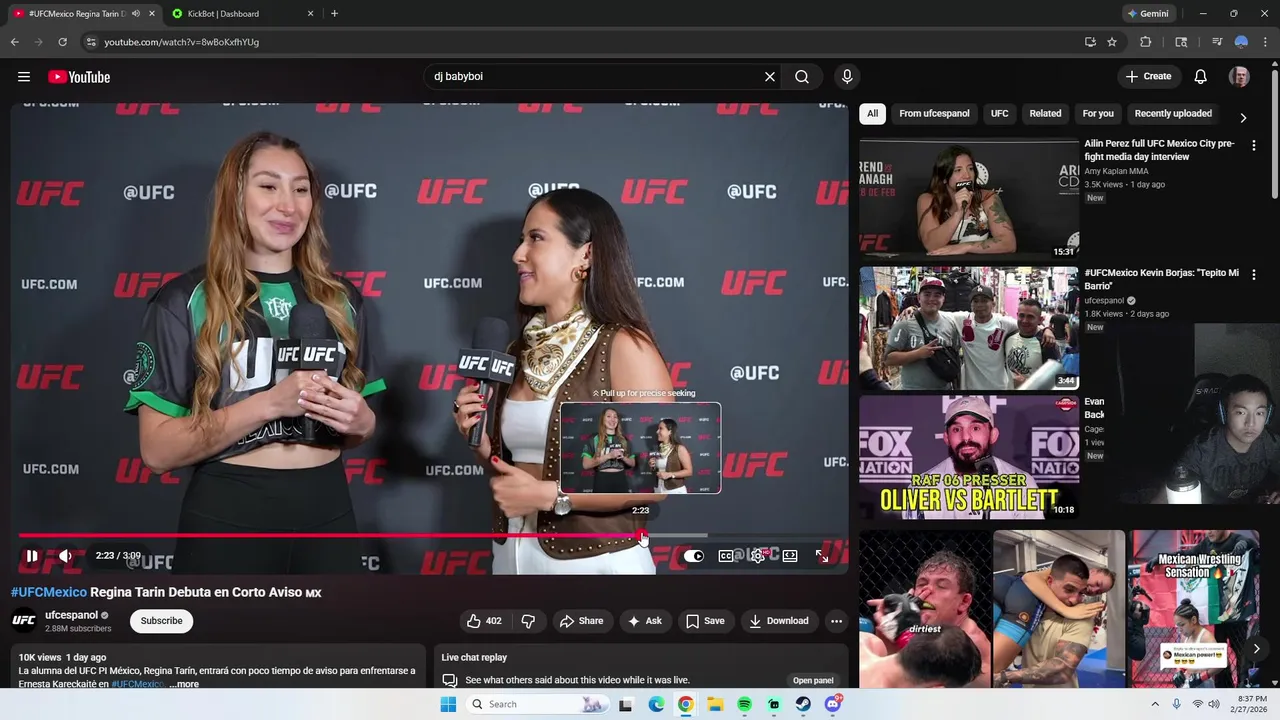Open the 'Oliver vs Bartlett' video thumbnail
Screen dimensions: 1280x720
[969, 457]
